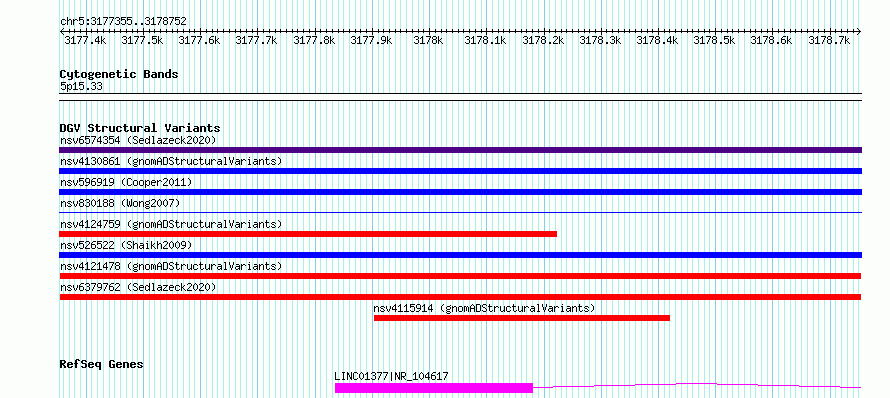Click the 5p15.33 cytogenetic band label
Viewport: 890px width, 398px height.
click(81, 87)
